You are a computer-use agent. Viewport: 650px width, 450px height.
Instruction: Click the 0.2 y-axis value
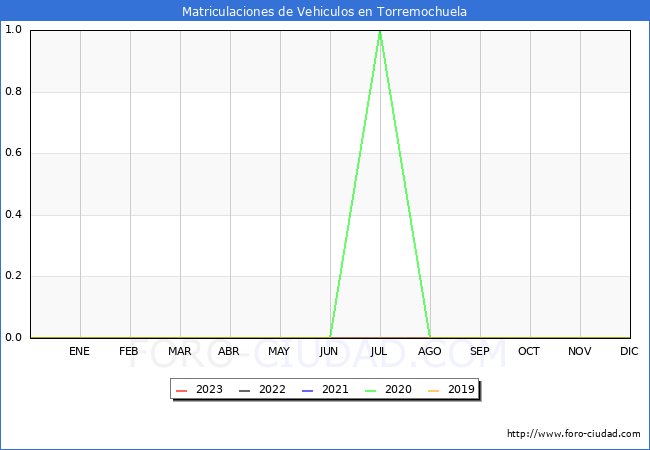coord(13,276)
